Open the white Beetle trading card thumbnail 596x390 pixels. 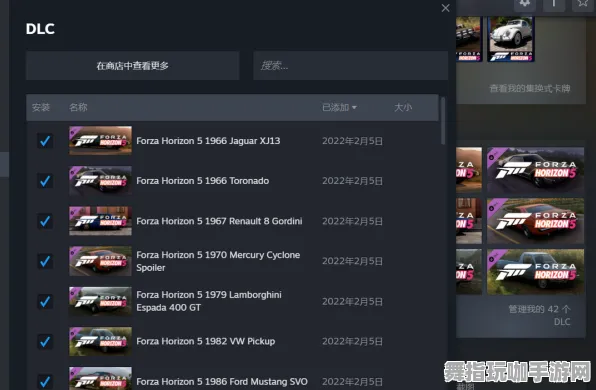[511, 39]
